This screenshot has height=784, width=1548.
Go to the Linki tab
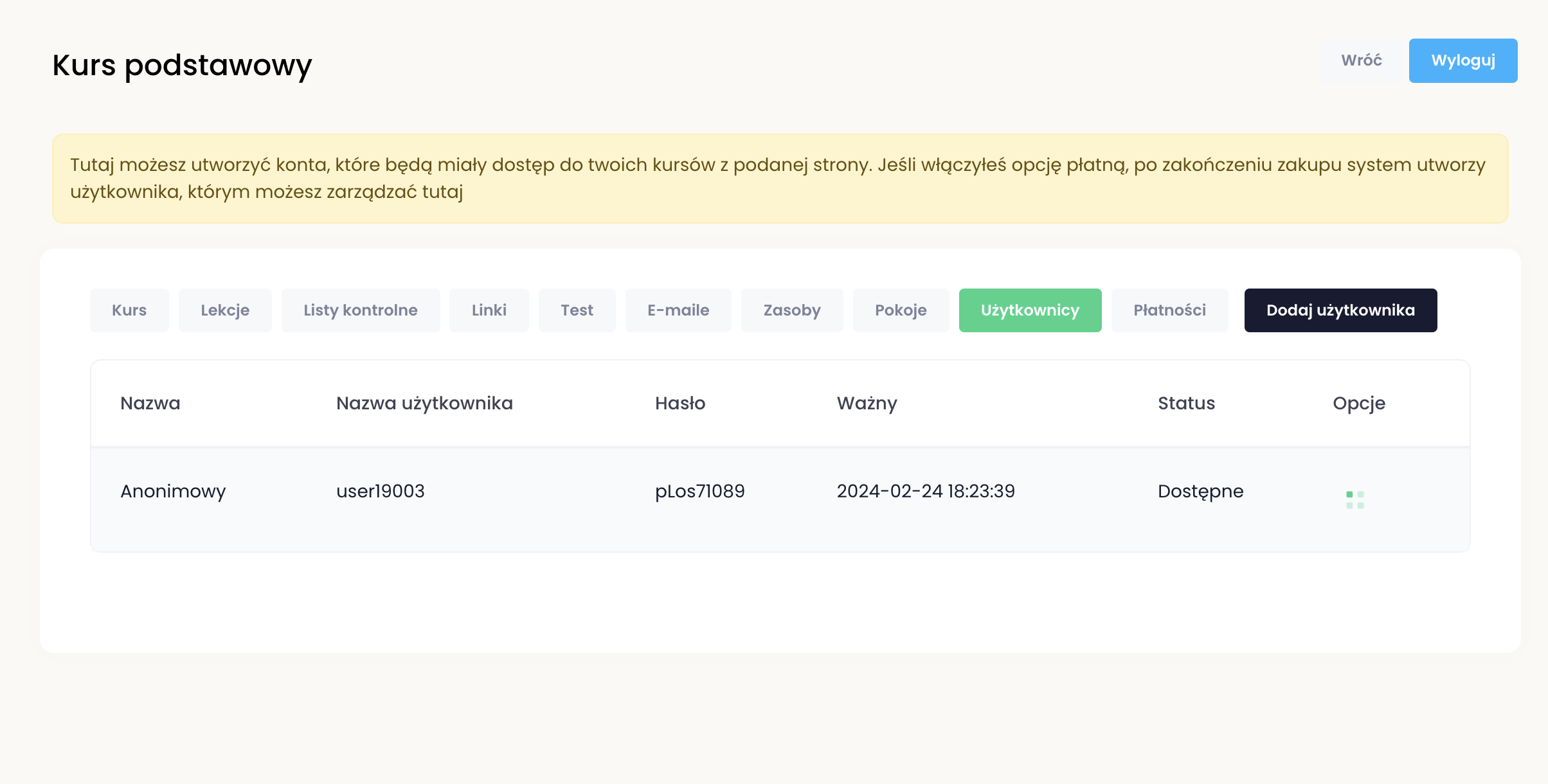coord(489,310)
